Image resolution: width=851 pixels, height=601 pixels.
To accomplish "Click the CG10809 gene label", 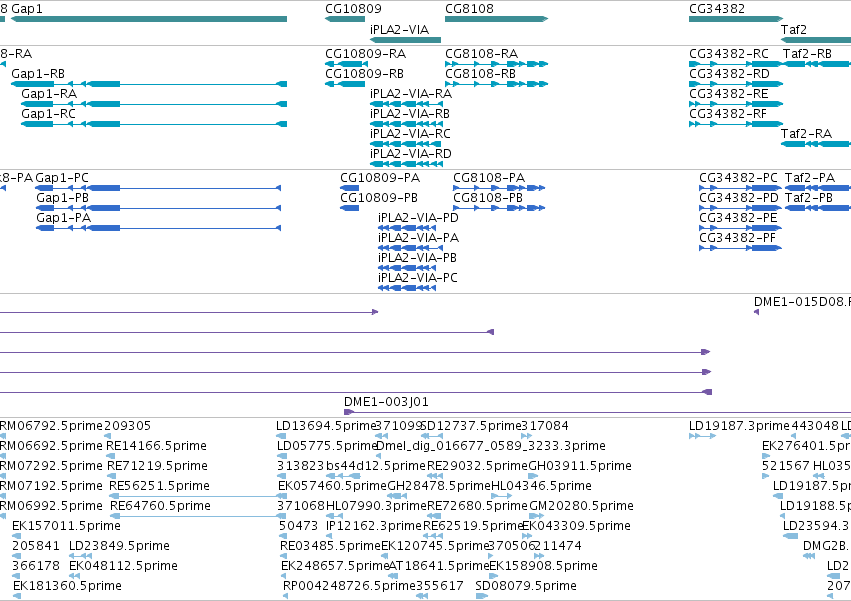I will point(353,9).
